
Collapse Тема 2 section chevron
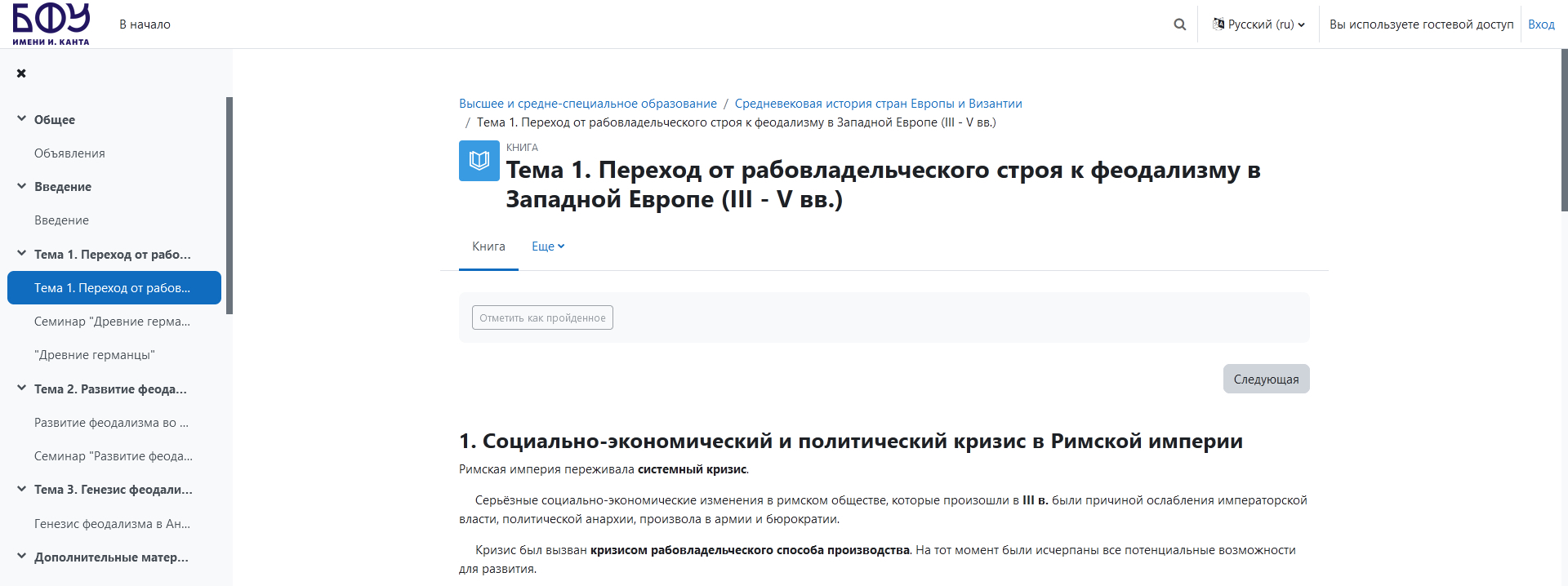[x=21, y=388]
